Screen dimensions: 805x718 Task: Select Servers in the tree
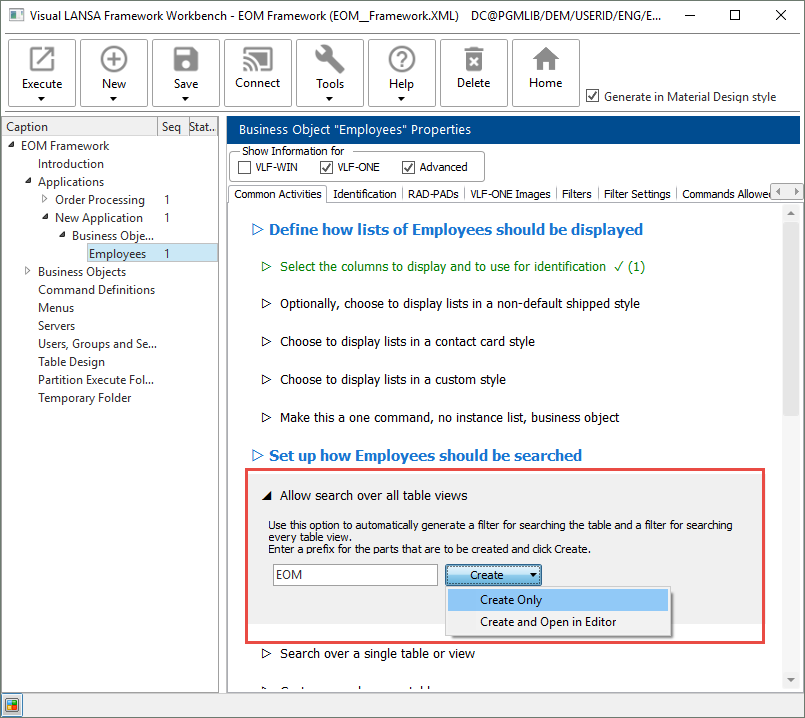pyautogui.click(x=56, y=325)
